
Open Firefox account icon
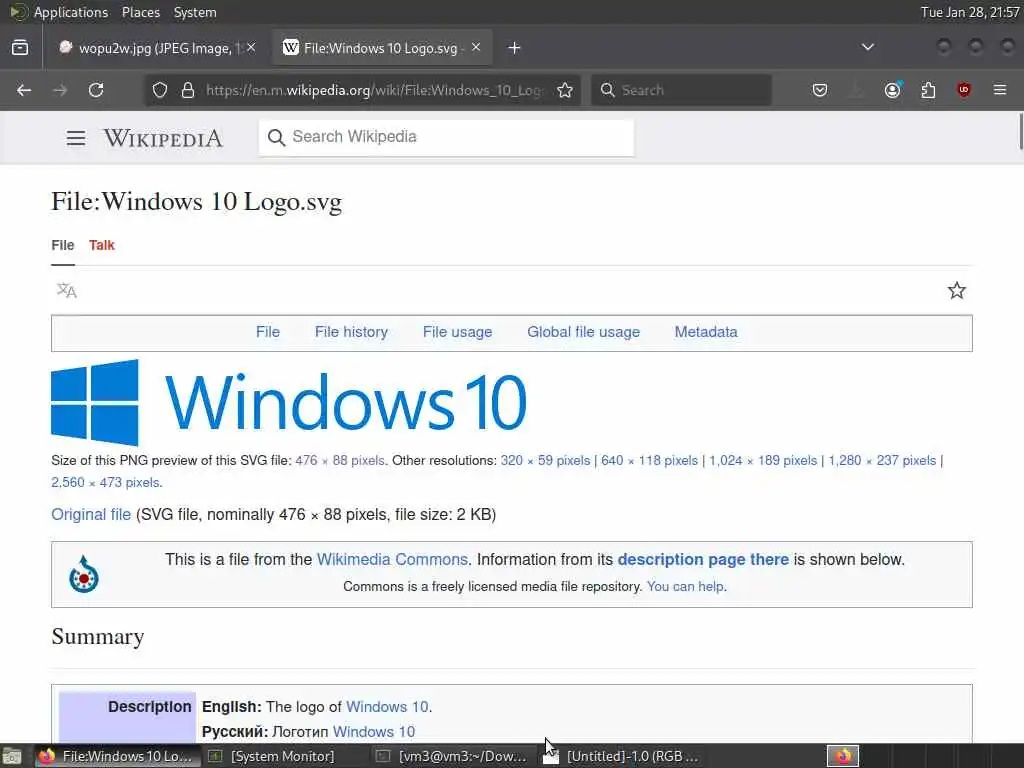(892, 89)
